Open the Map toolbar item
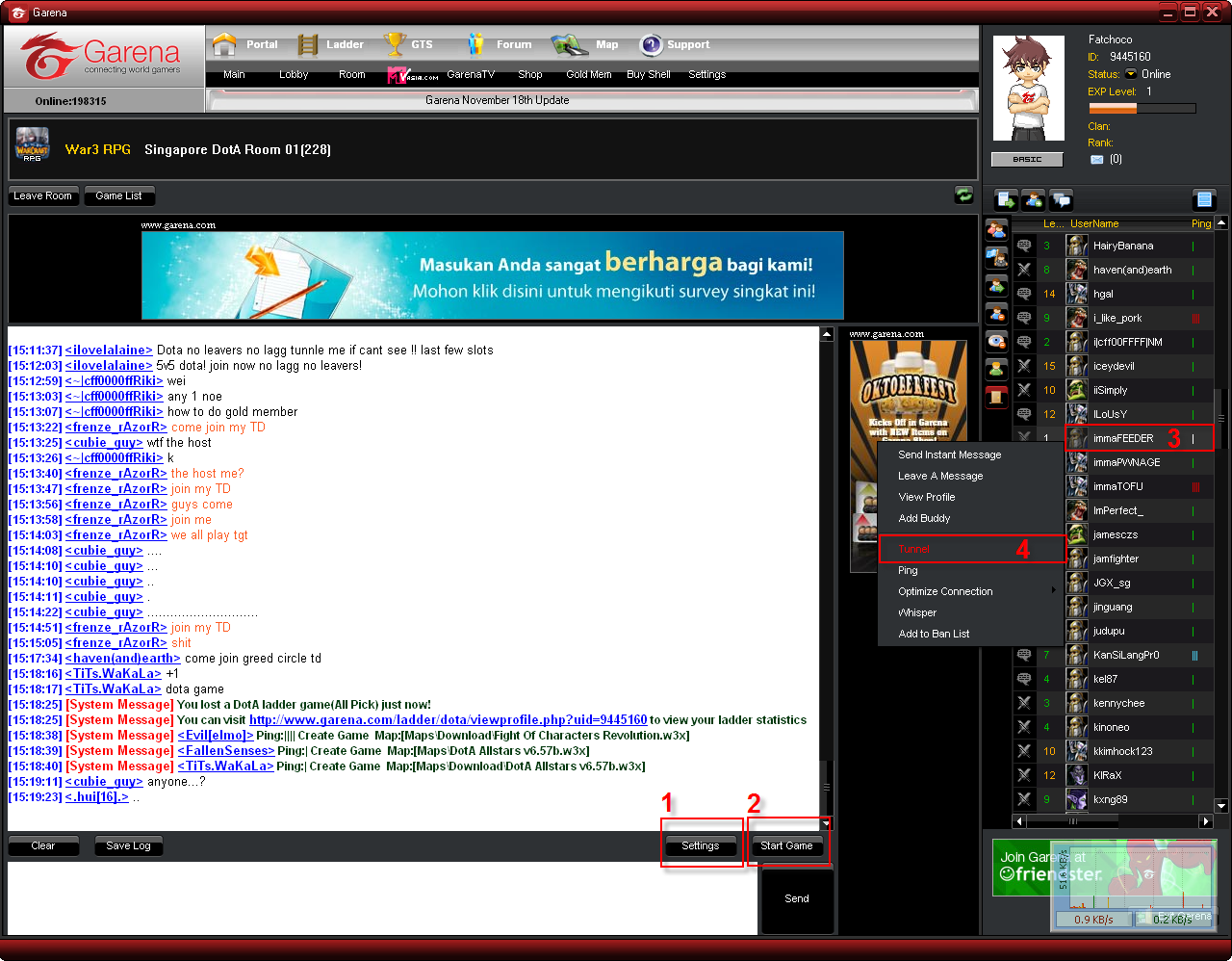Screen dimensions: 1232x961 584,44
